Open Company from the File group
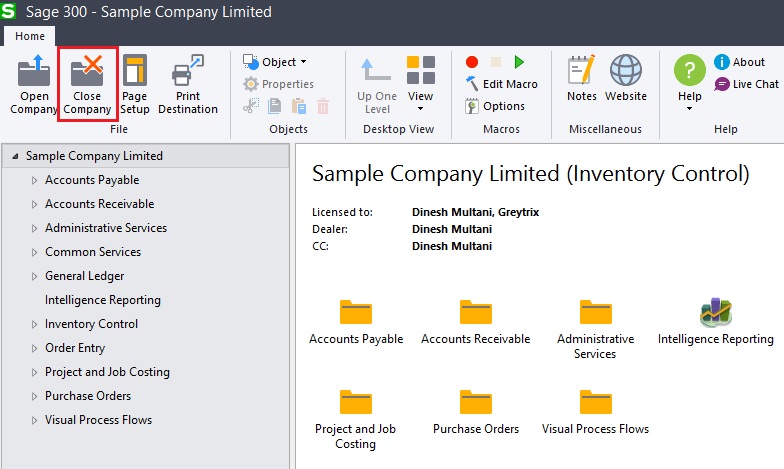 tap(34, 85)
